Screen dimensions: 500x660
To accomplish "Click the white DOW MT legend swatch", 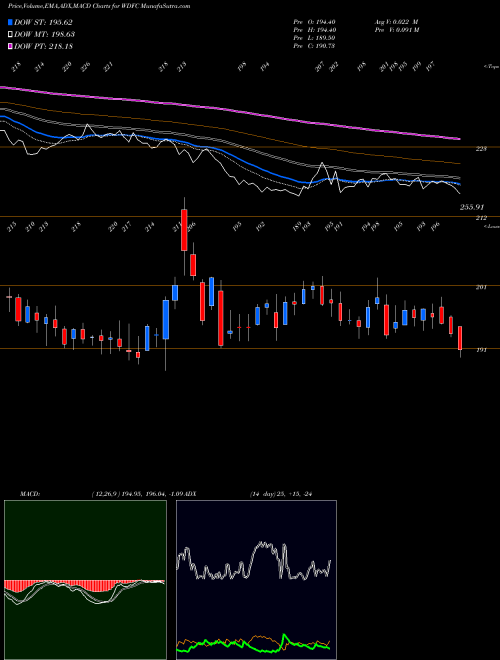I will point(10,34).
